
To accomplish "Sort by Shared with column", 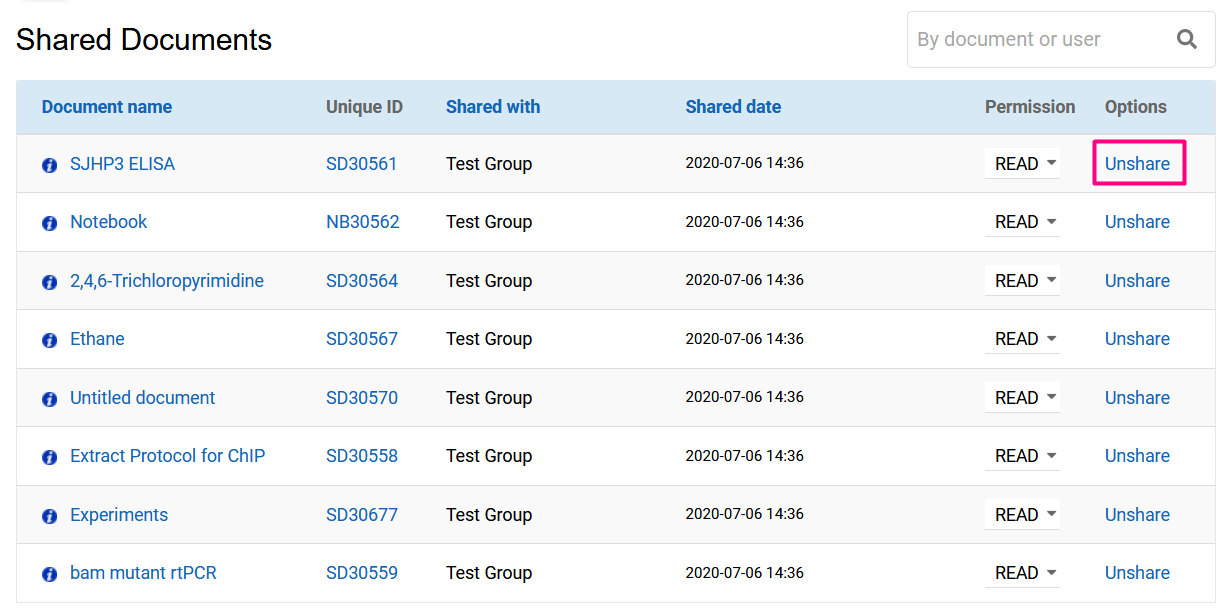I will (x=493, y=107).
